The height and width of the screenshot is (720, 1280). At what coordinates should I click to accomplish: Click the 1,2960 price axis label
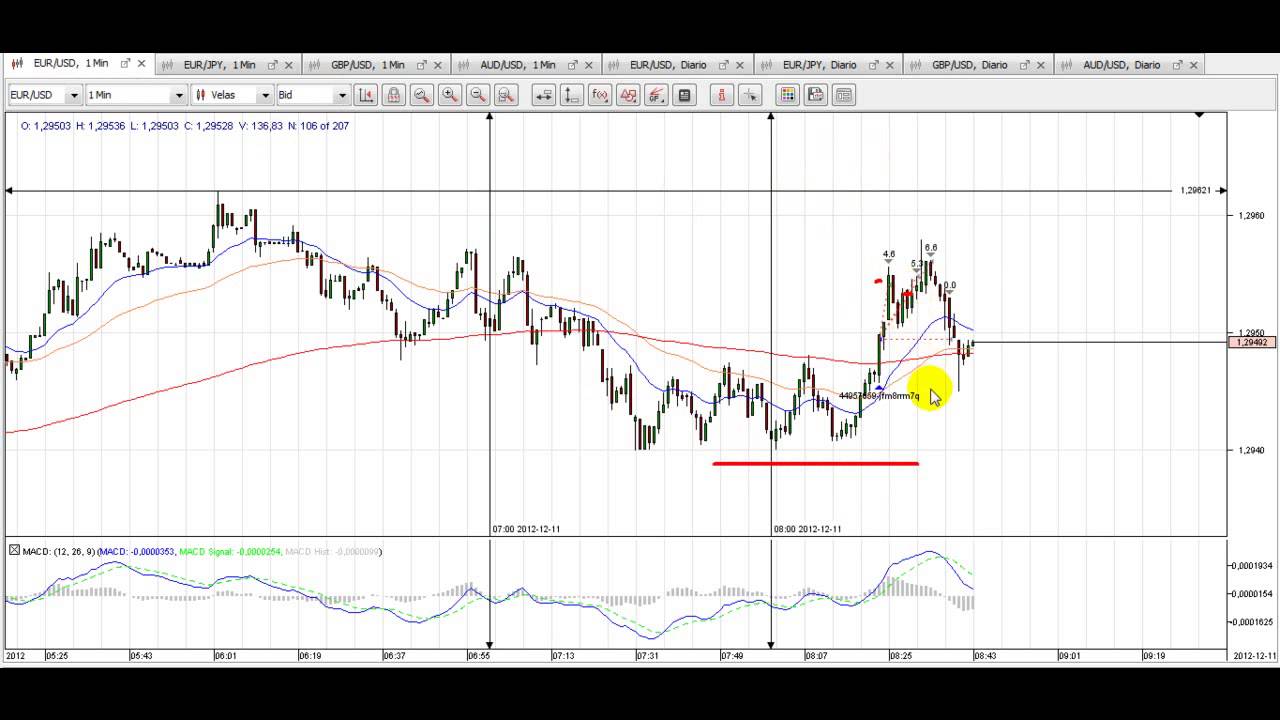click(1251, 215)
